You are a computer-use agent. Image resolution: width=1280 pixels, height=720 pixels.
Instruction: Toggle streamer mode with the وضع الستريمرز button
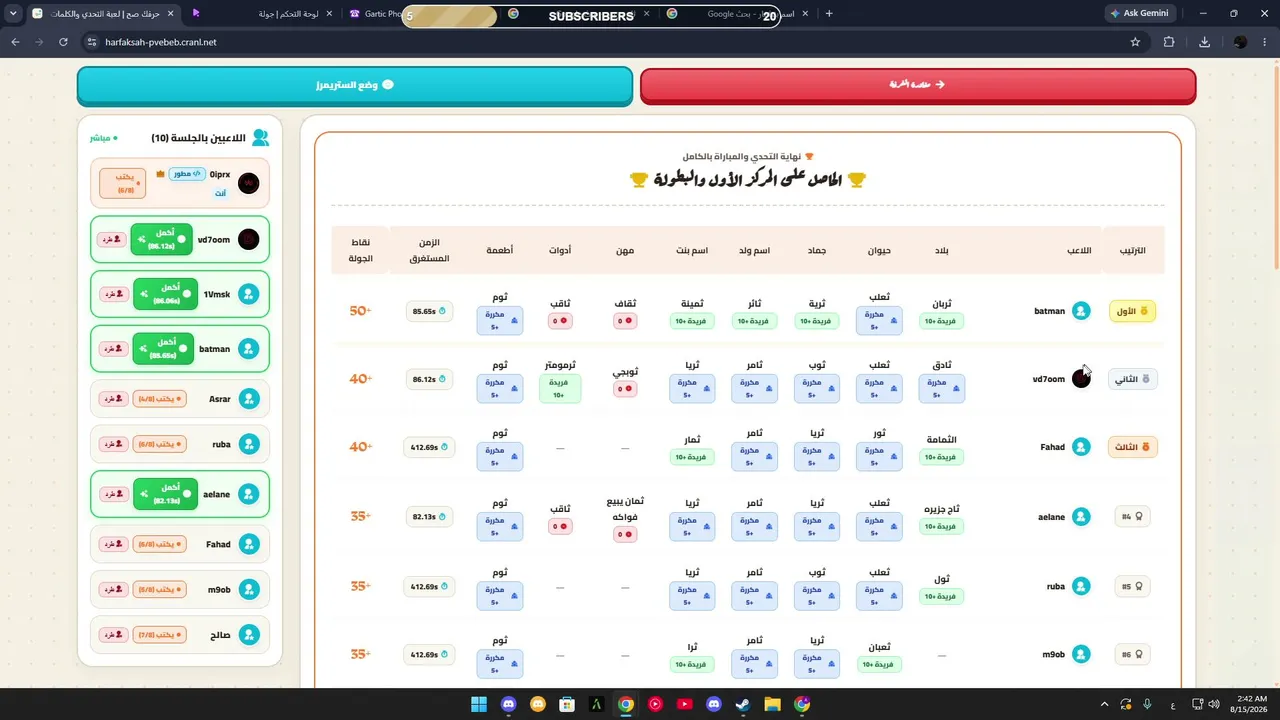pos(355,85)
